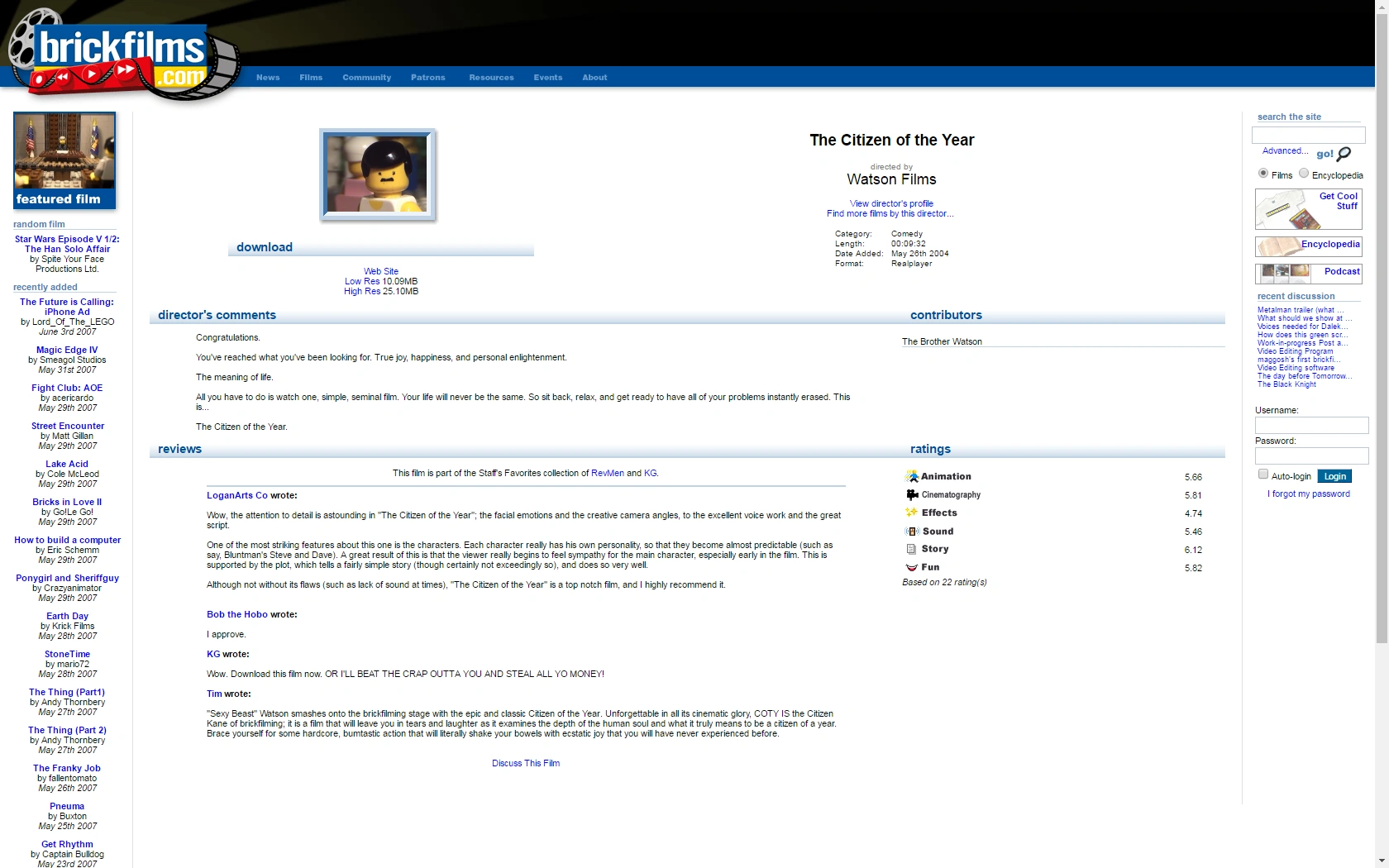Image resolution: width=1389 pixels, height=868 pixels.
Task: Click the Cinematography camera rating icon
Action: pyautogui.click(x=912, y=494)
